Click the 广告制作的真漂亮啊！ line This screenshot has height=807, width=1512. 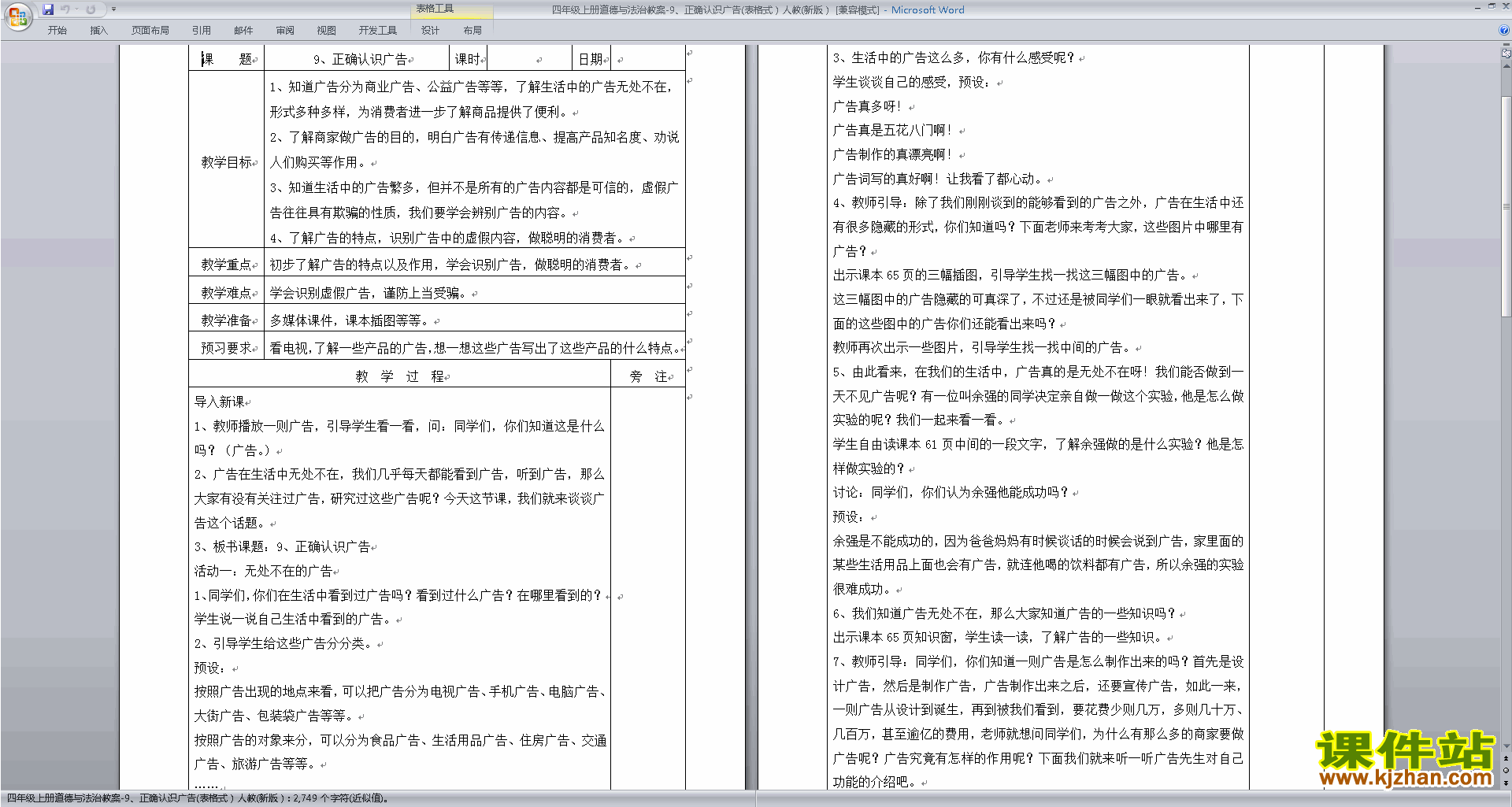pyautogui.click(x=893, y=154)
